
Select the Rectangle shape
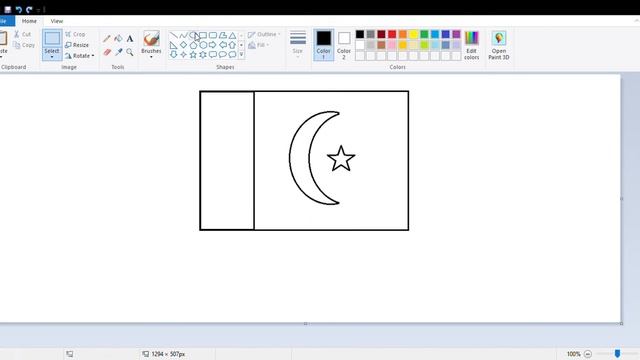click(x=203, y=36)
